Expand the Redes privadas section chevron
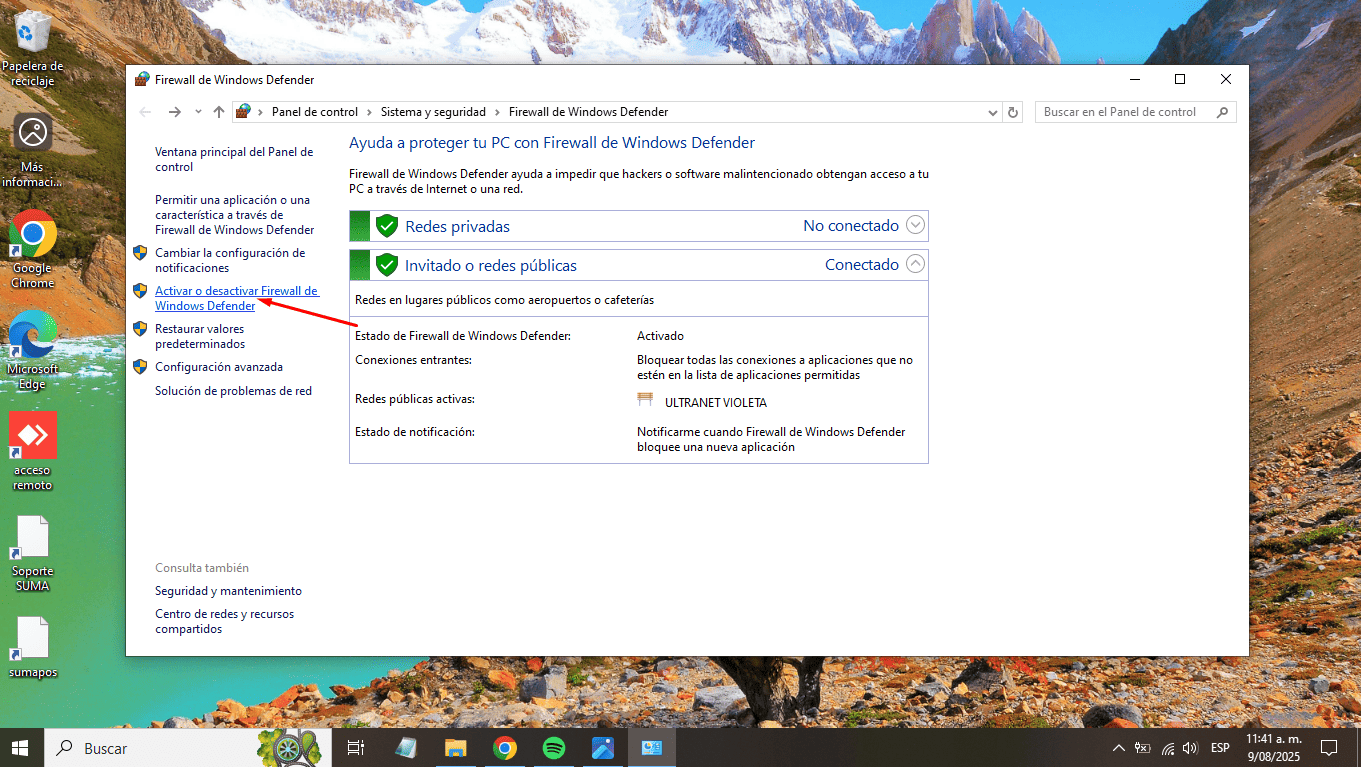This screenshot has width=1361, height=767. coord(915,225)
